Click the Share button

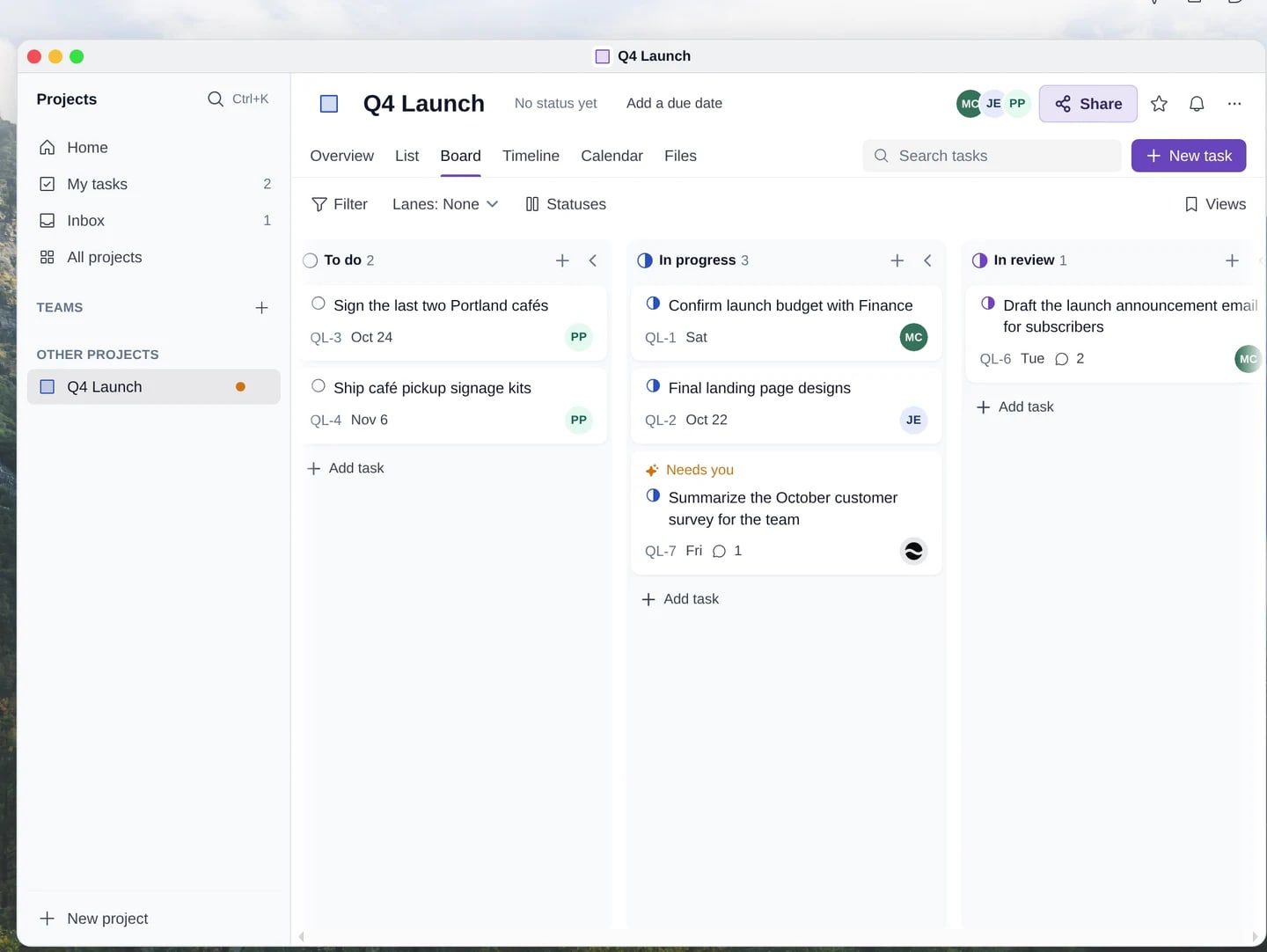(x=1088, y=104)
